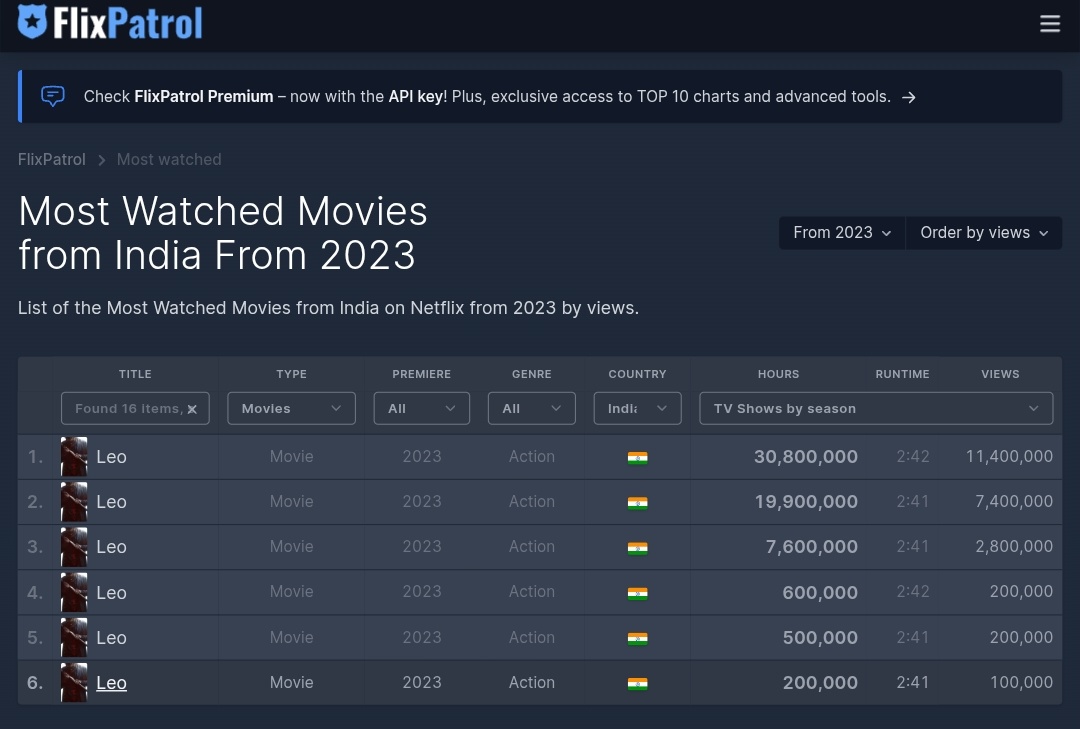Expand the Type filter set to Movies
This screenshot has height=729, width=1080.
pyautogui.click(x=291, y=409)
